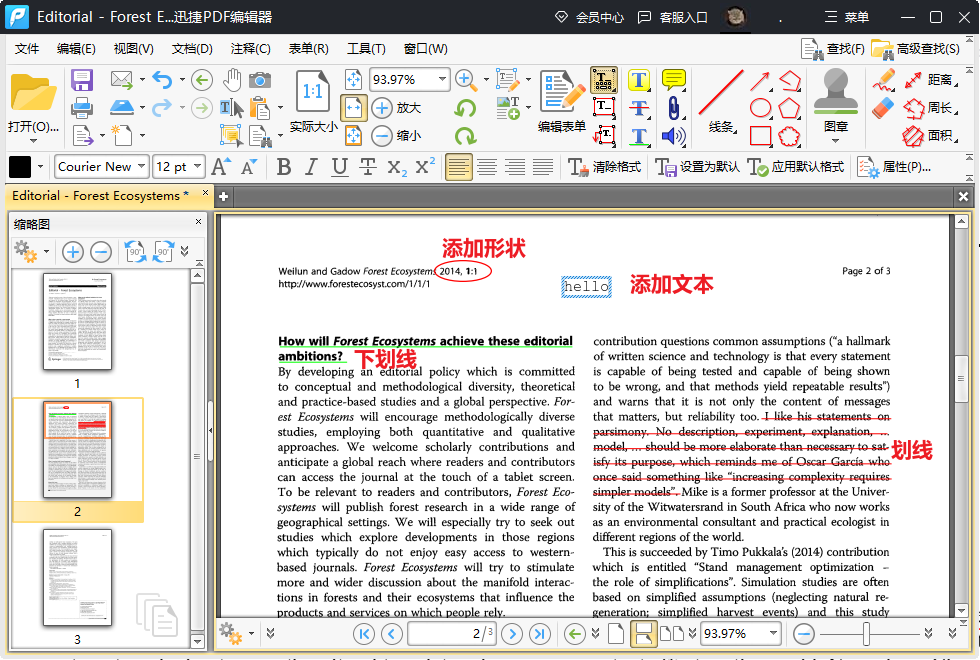Open the font name Courier New dropdown
This screenshot has height=660, width=980.
tap(142, 167)
